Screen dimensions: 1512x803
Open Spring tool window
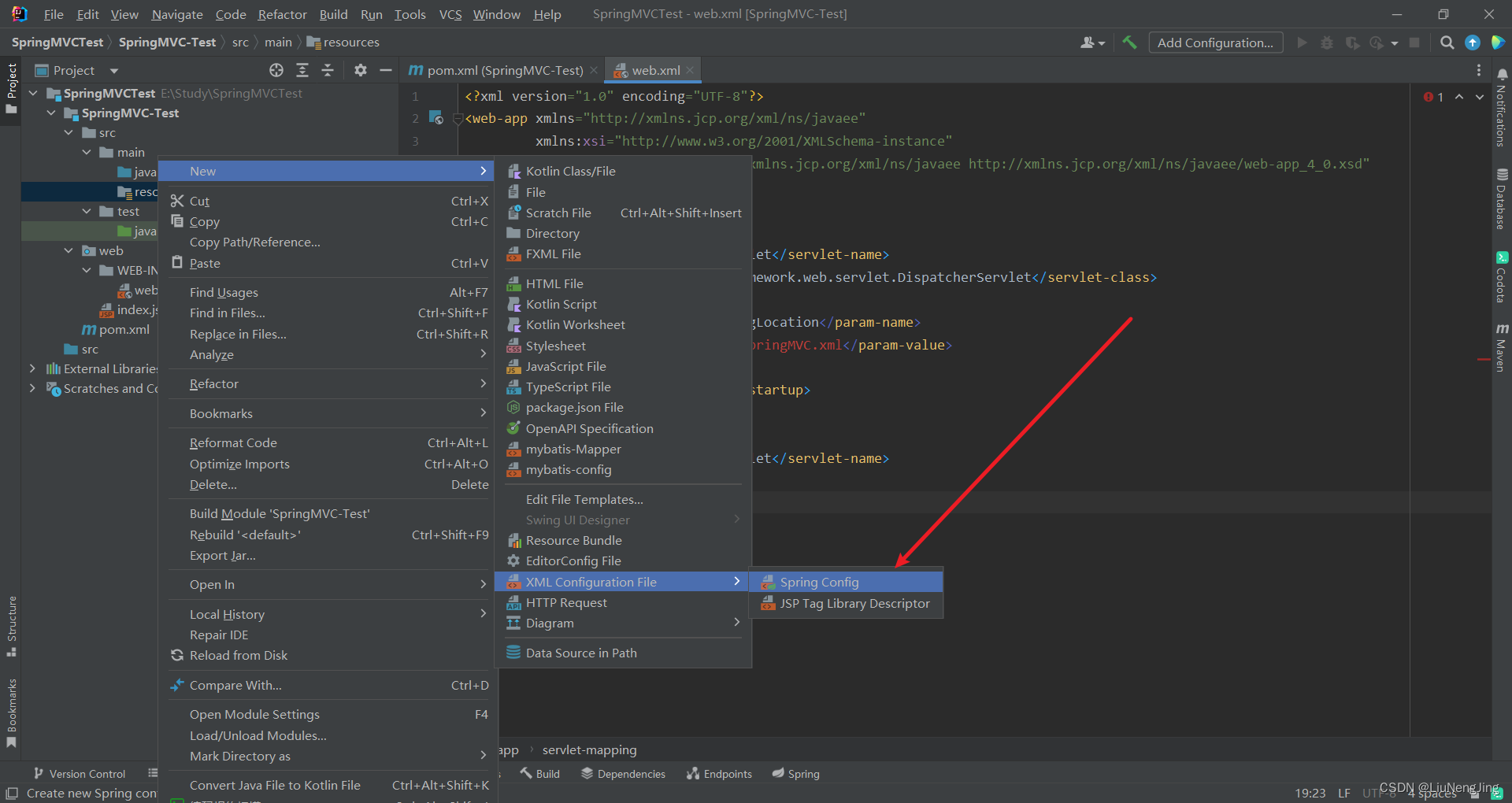point(795,774)
